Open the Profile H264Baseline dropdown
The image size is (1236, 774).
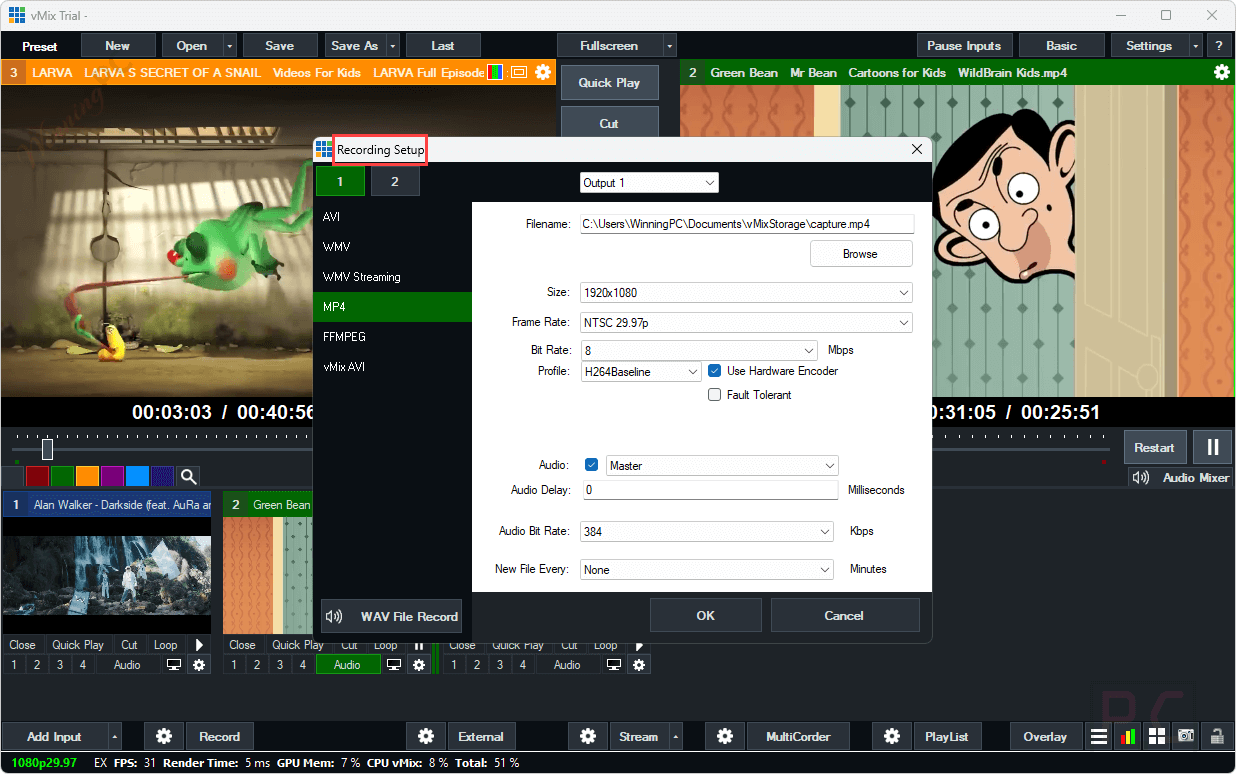(641, 371)
